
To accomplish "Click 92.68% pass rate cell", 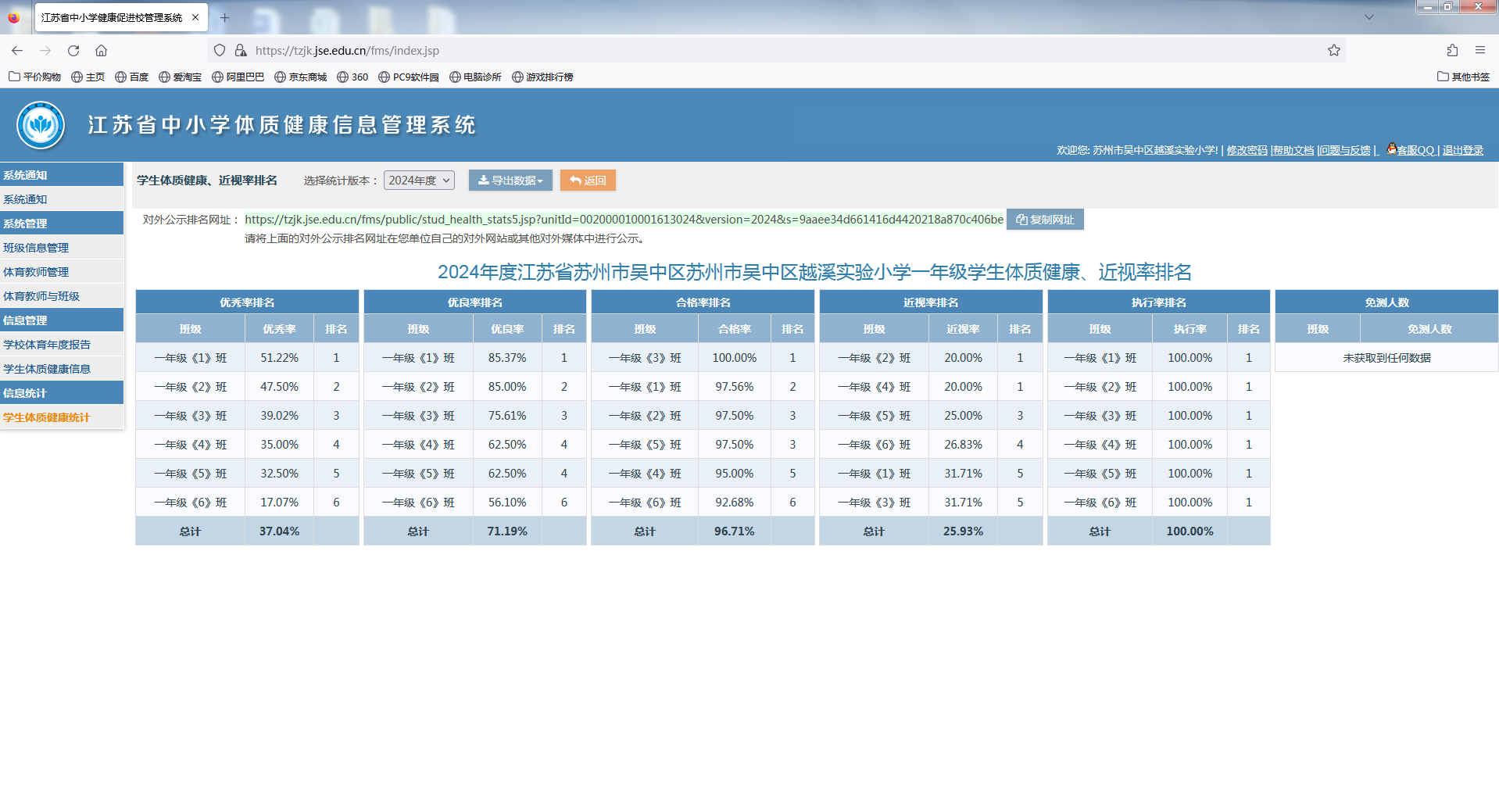I will pyautogui.click(x=735, y=503).
